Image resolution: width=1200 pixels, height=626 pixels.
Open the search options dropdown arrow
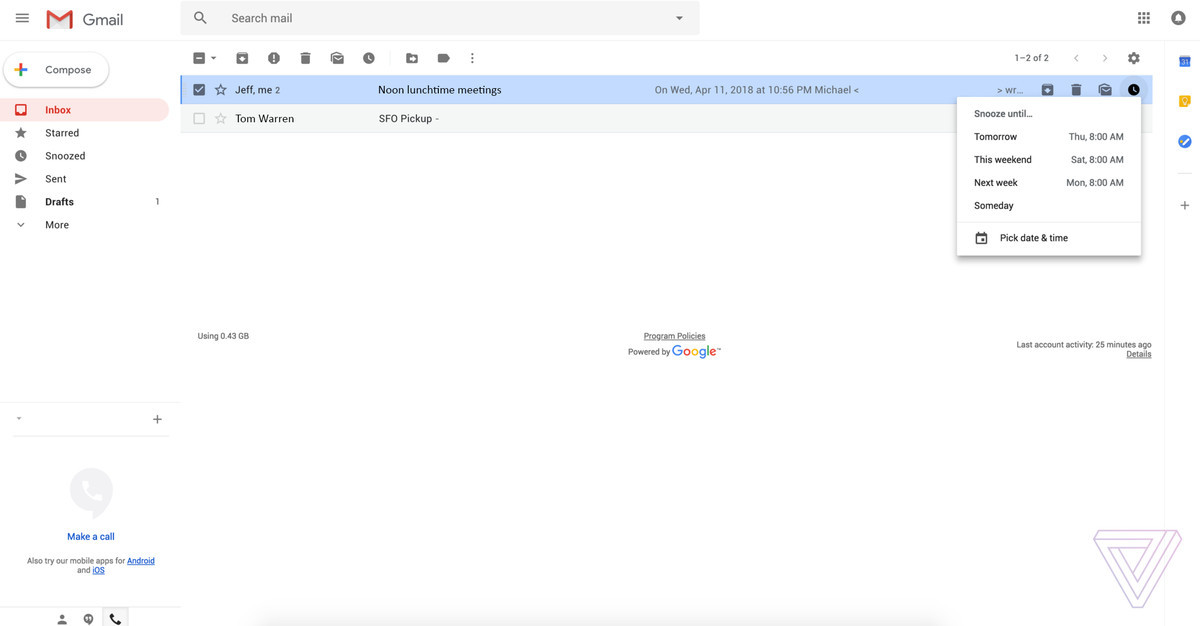[x=678, y=18]
